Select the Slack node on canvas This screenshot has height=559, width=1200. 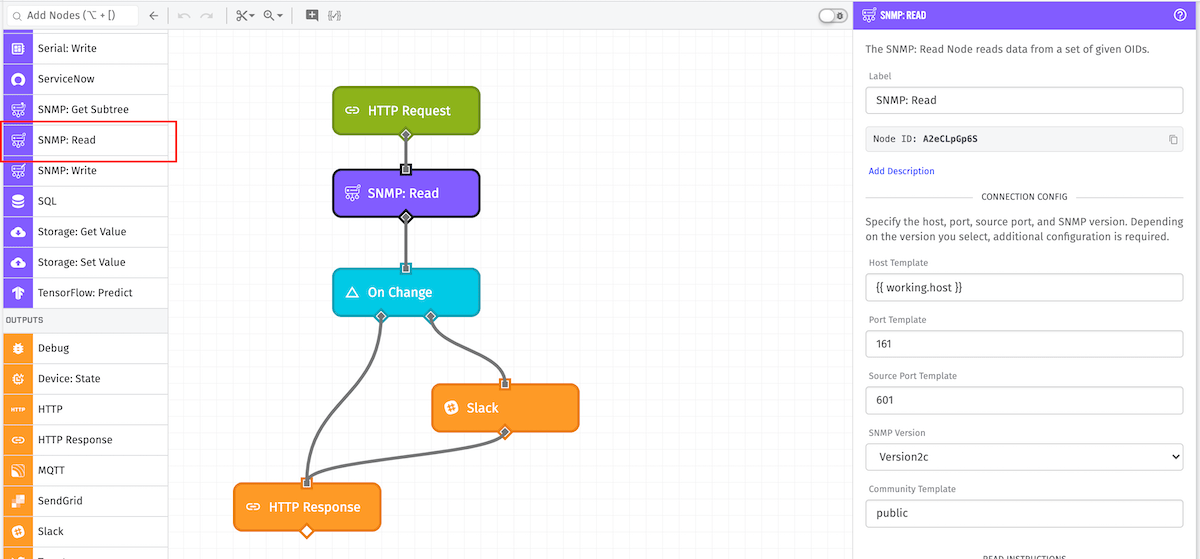point(505,408)
